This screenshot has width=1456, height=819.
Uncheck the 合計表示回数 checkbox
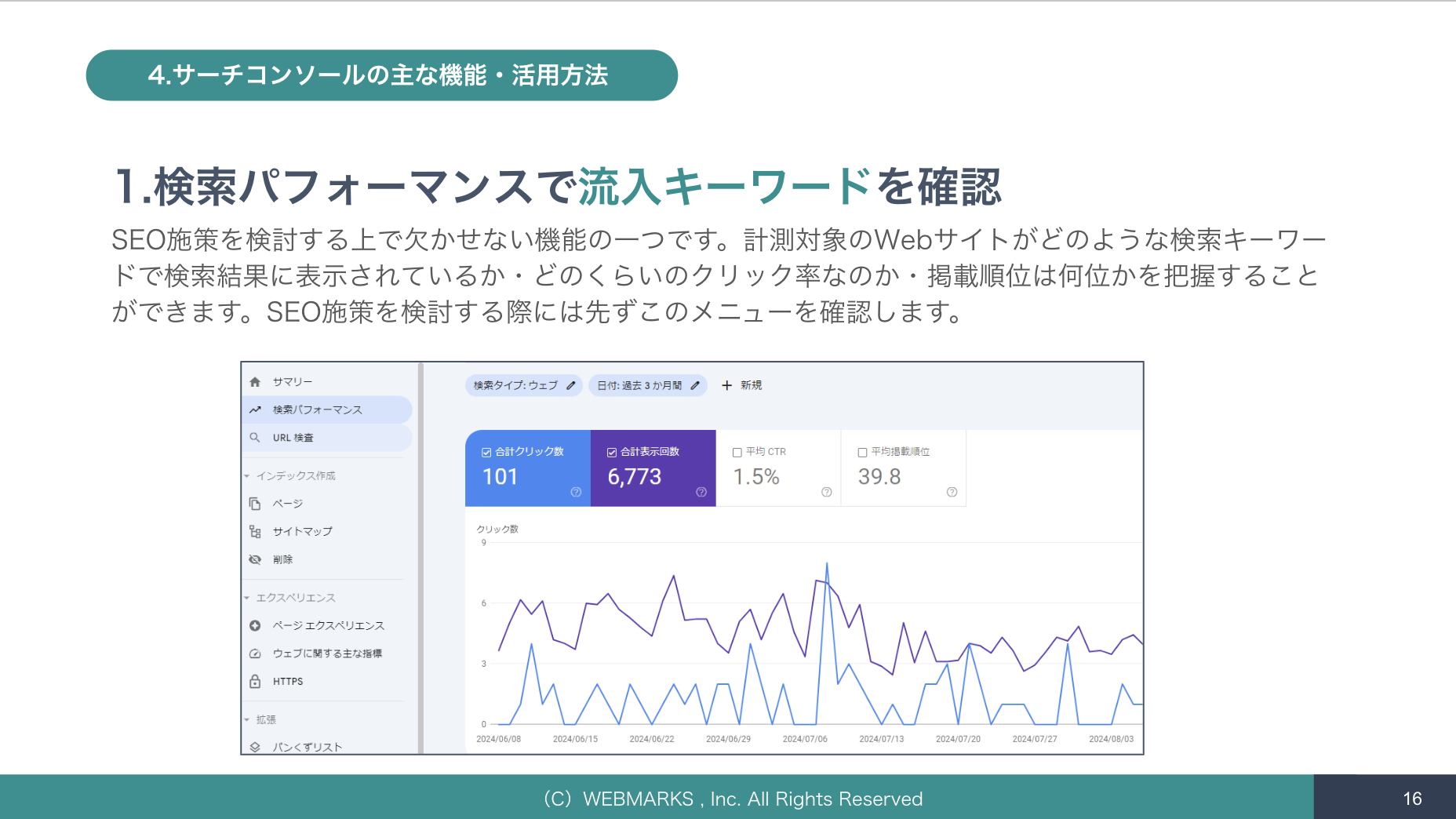612,453
